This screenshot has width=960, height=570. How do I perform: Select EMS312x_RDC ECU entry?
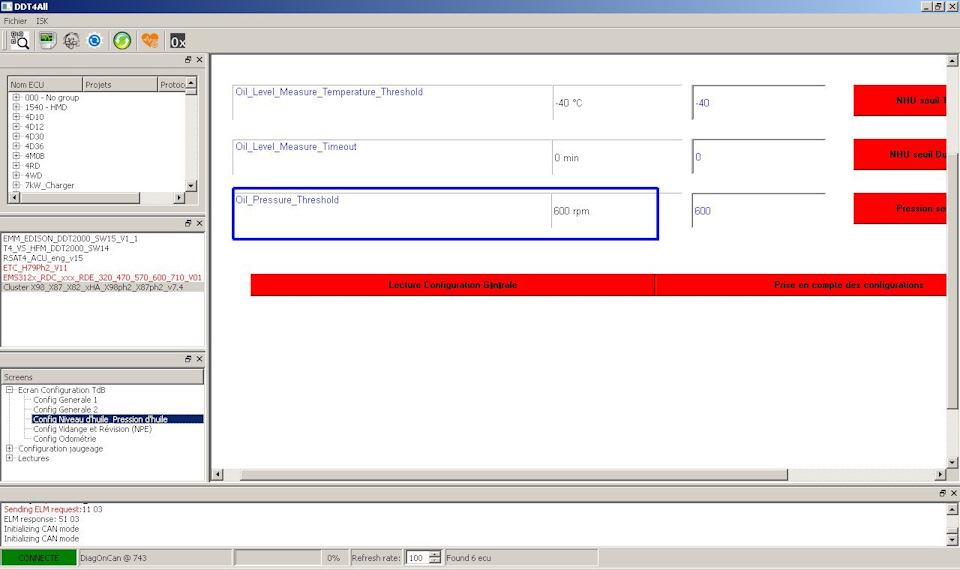click(102, 278)
